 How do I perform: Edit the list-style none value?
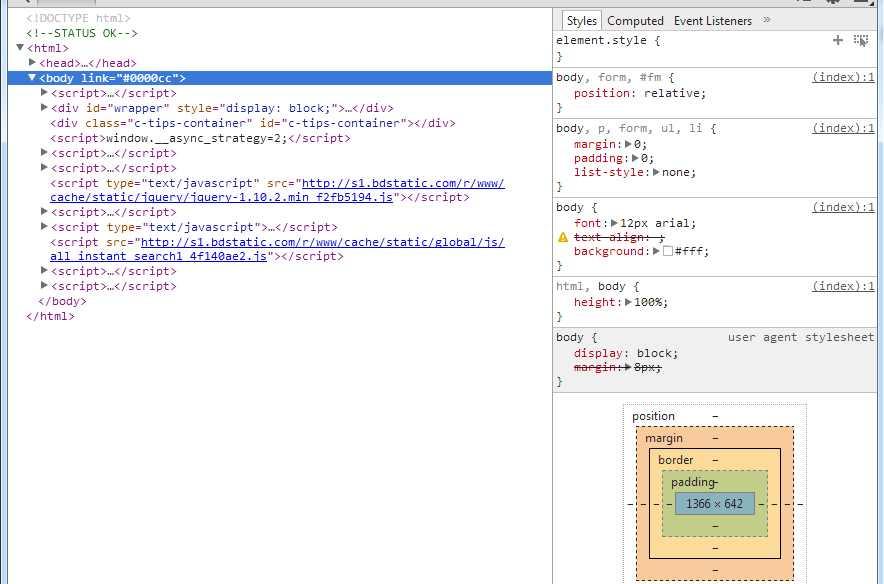click(x=675, y=172)
